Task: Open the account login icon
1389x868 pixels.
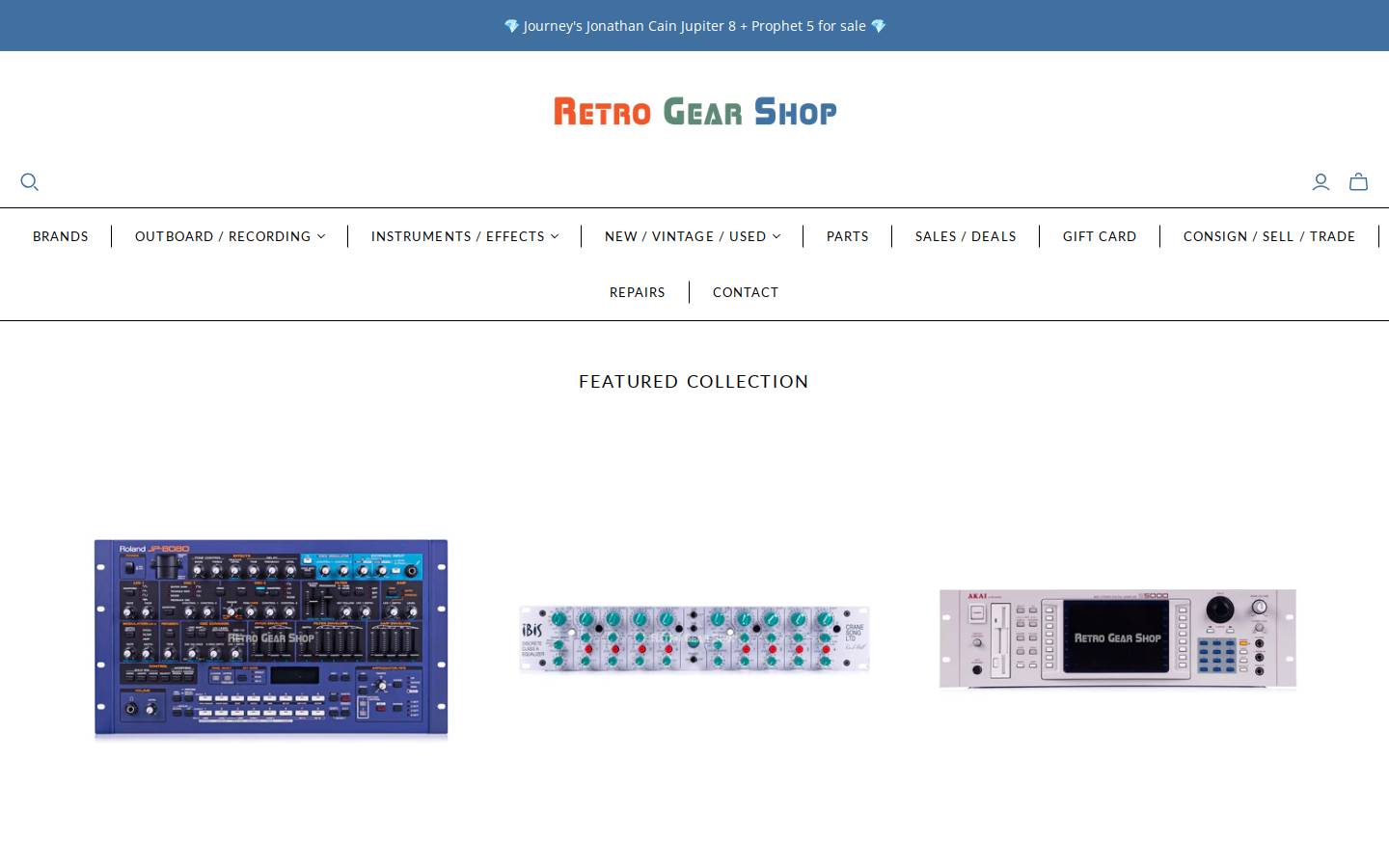Action: [1321, 182]
